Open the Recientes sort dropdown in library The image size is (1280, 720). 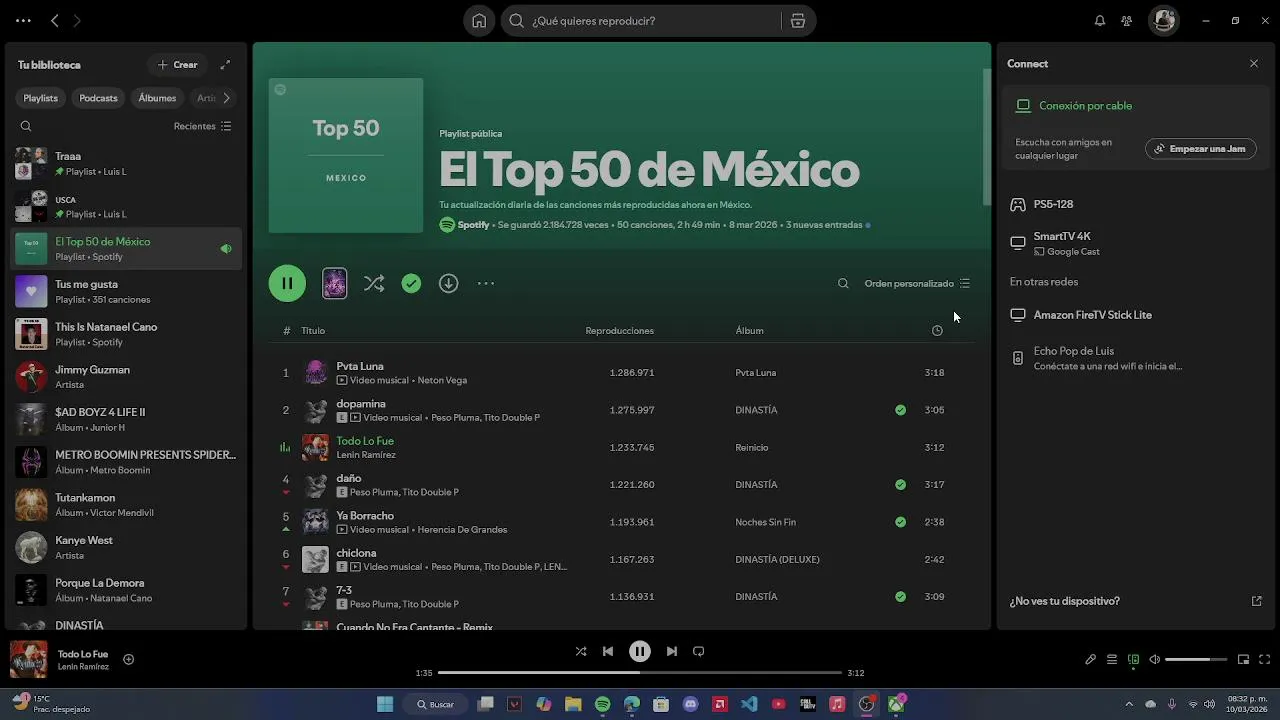202,126
